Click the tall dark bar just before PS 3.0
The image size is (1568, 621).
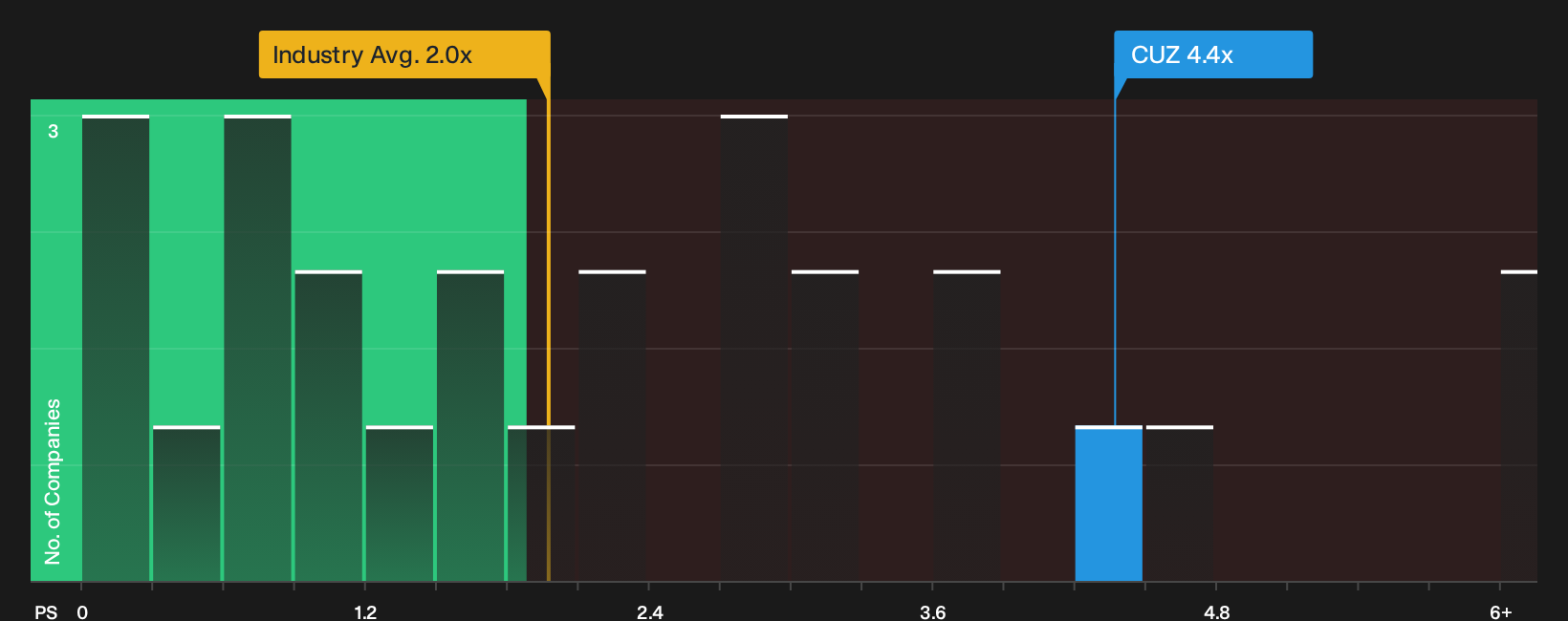(754, 348)
